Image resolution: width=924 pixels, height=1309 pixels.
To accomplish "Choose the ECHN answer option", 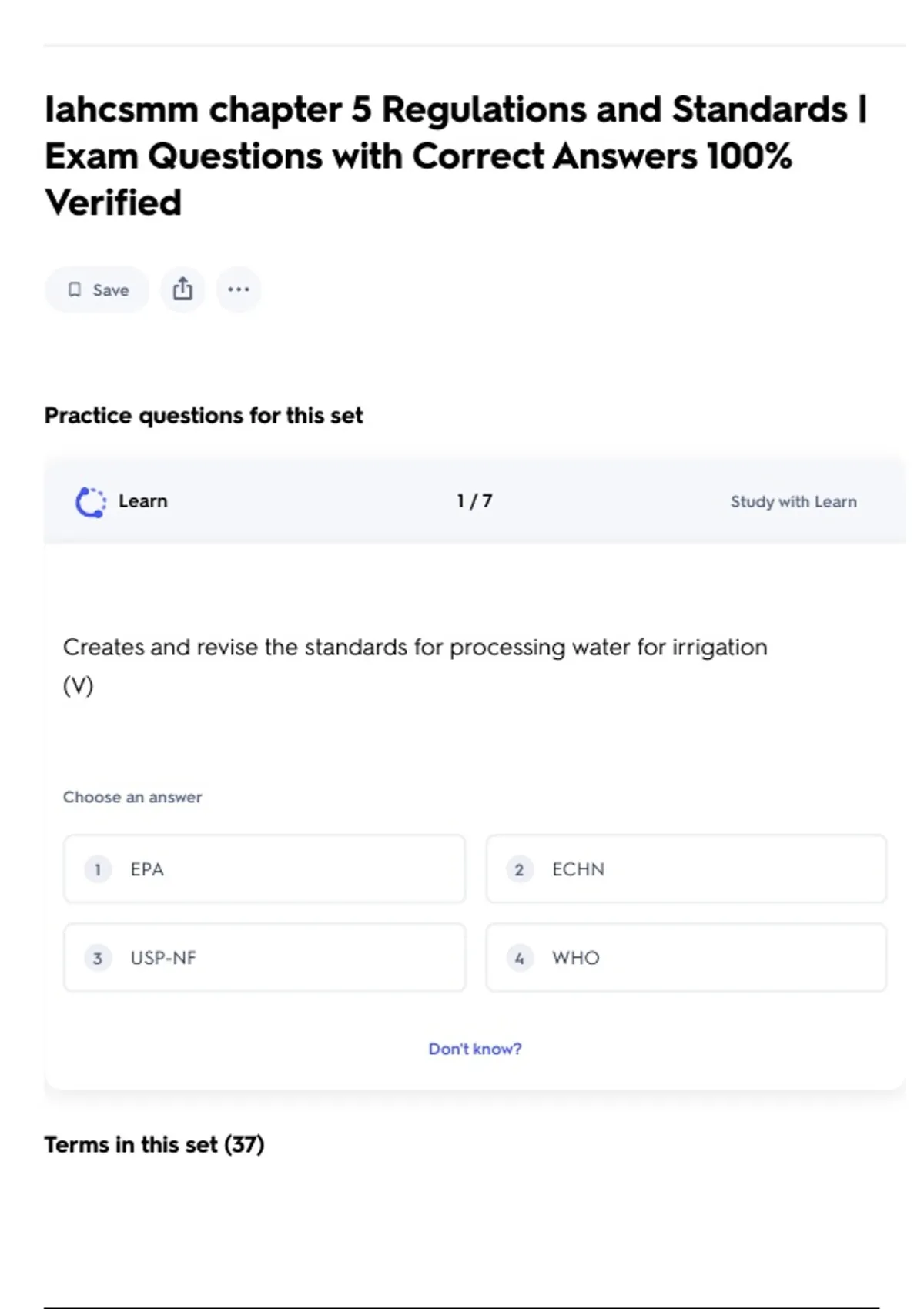I will coord(685,869).
